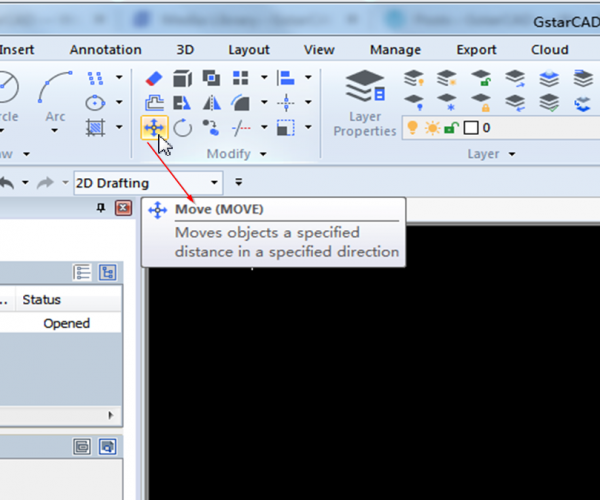The width and height of the screenshot is (600, 500).
Task: Select the Mirror tool
Action: [212, 102]
